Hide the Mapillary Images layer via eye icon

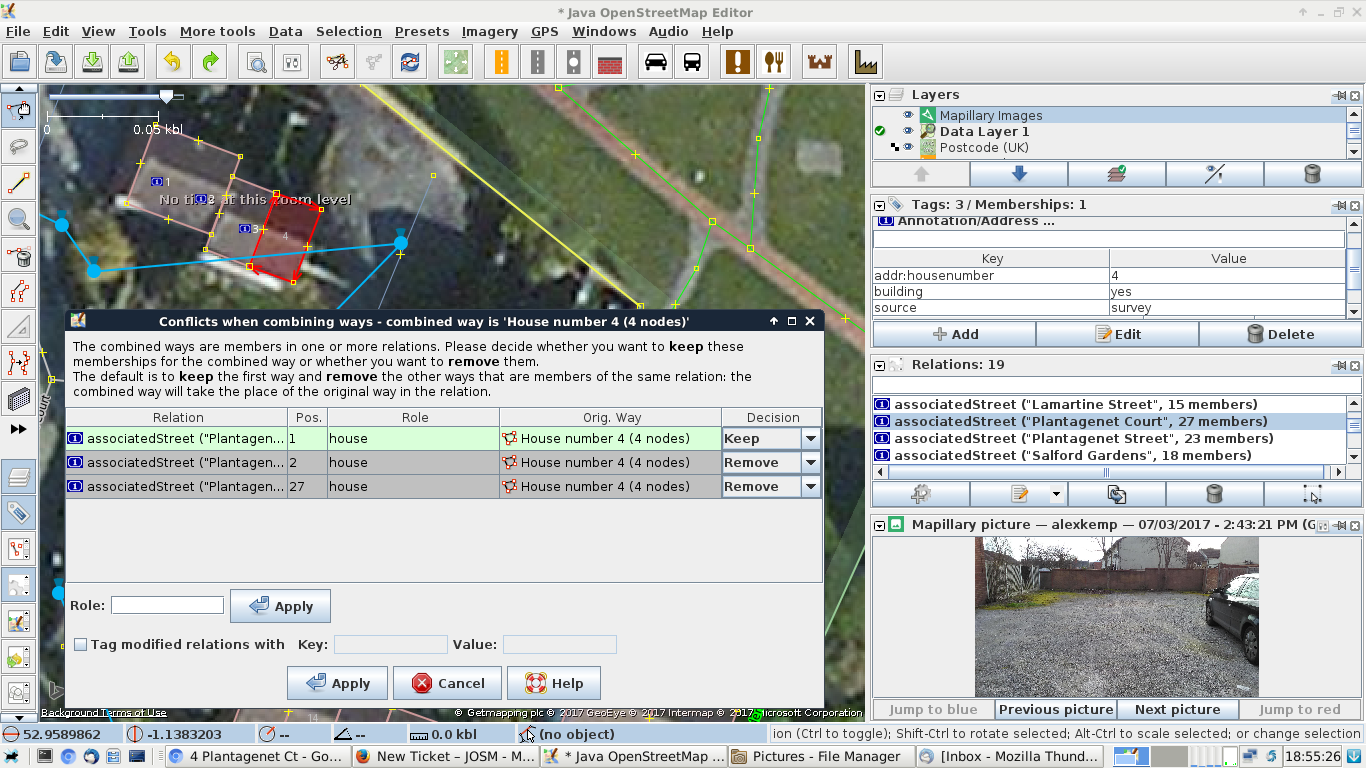(x=908, y=116)
